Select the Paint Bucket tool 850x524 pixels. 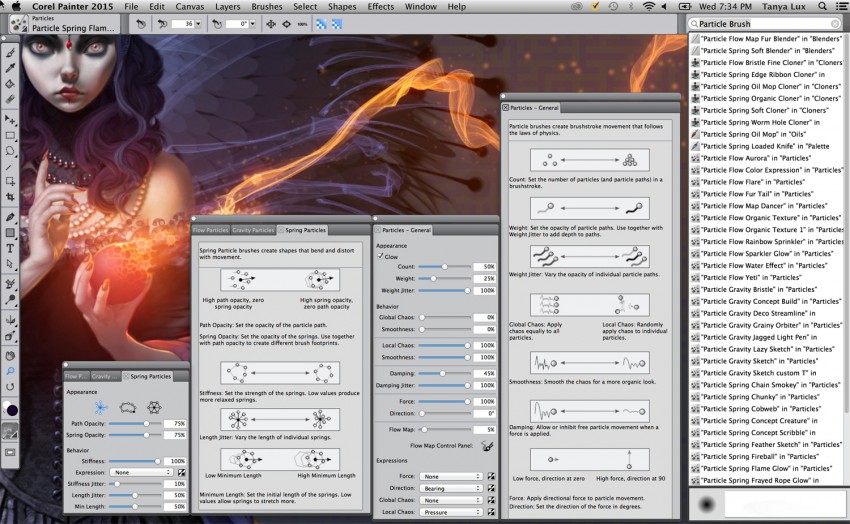pos(10,83)
